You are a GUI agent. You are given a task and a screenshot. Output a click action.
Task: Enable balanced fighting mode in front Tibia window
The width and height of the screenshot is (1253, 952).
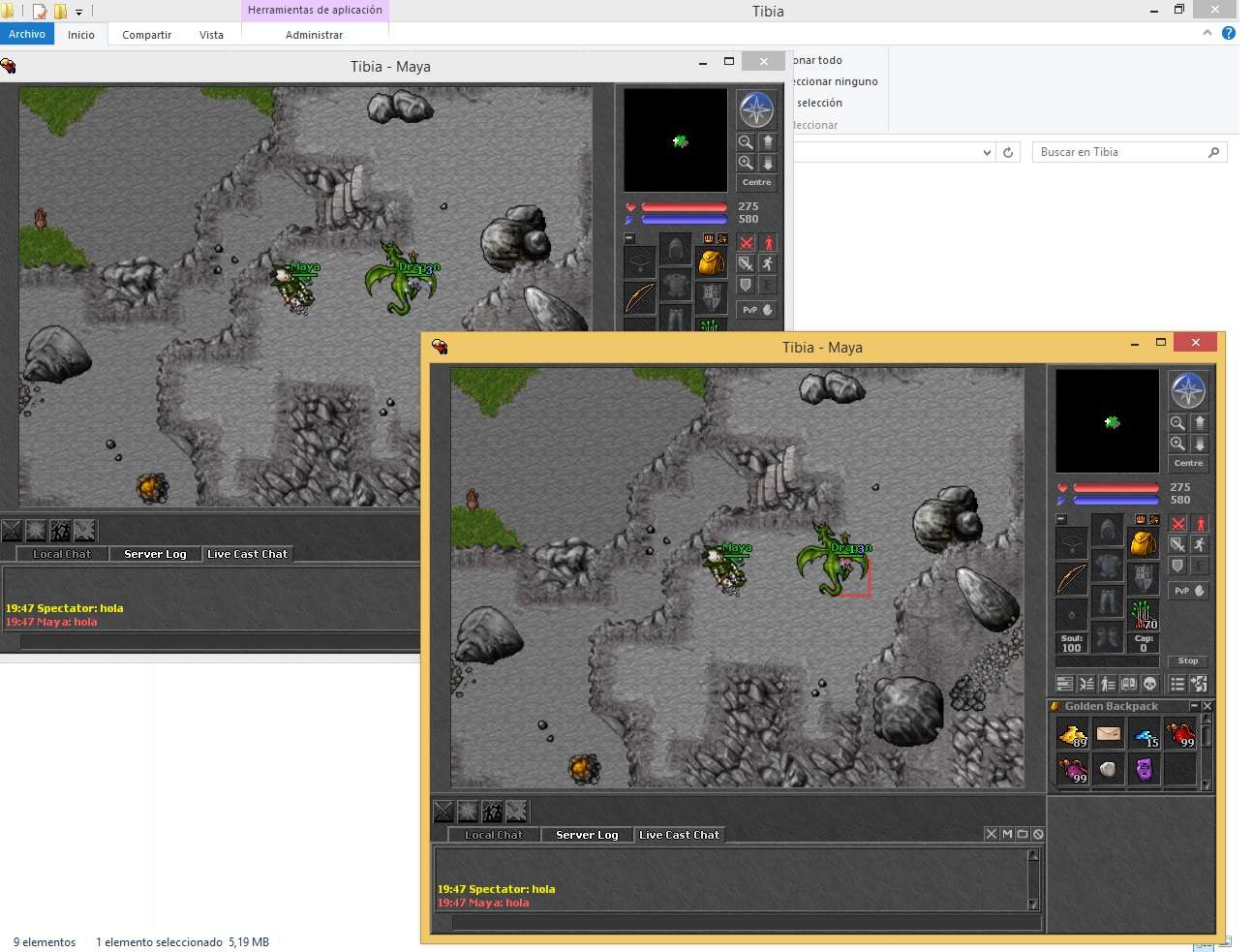tap(1178, 545)
